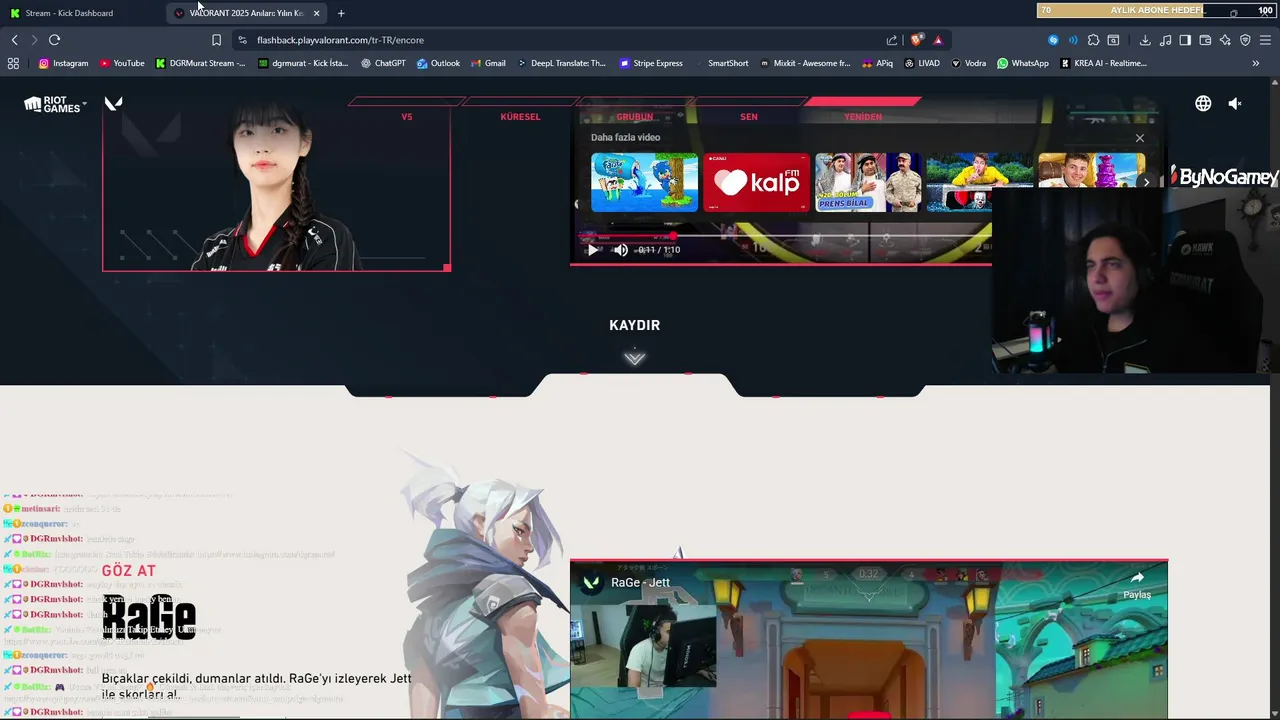
Task: Open the KREA AI bookmark
Action: 1103,63
